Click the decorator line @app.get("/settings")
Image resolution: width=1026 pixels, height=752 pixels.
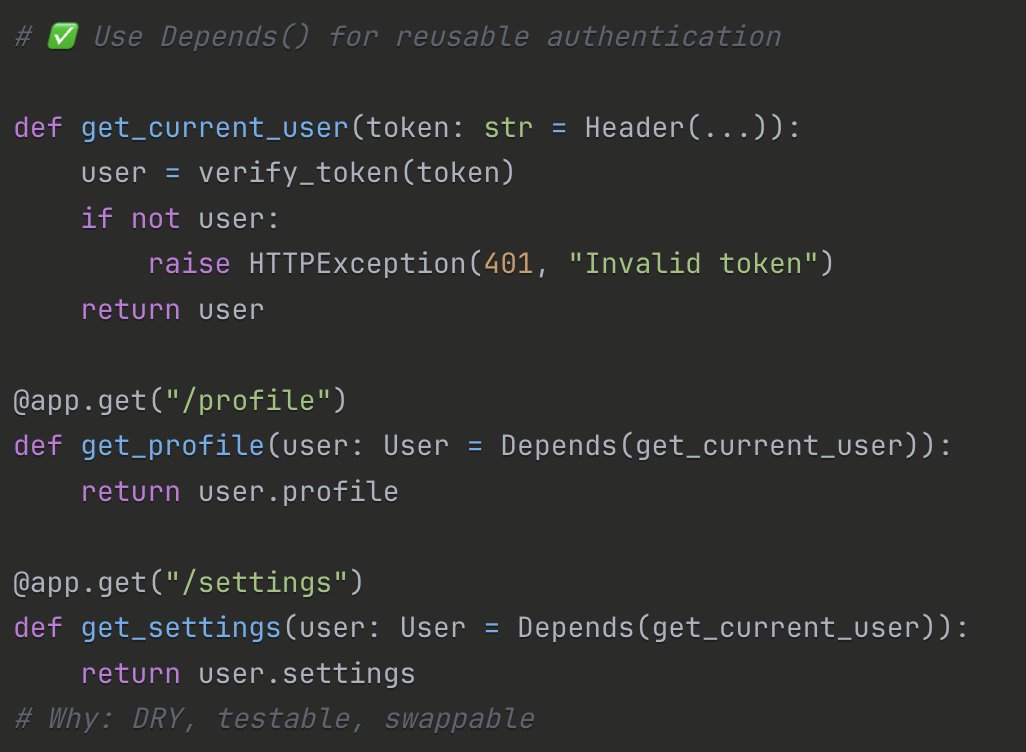point(188,582)
